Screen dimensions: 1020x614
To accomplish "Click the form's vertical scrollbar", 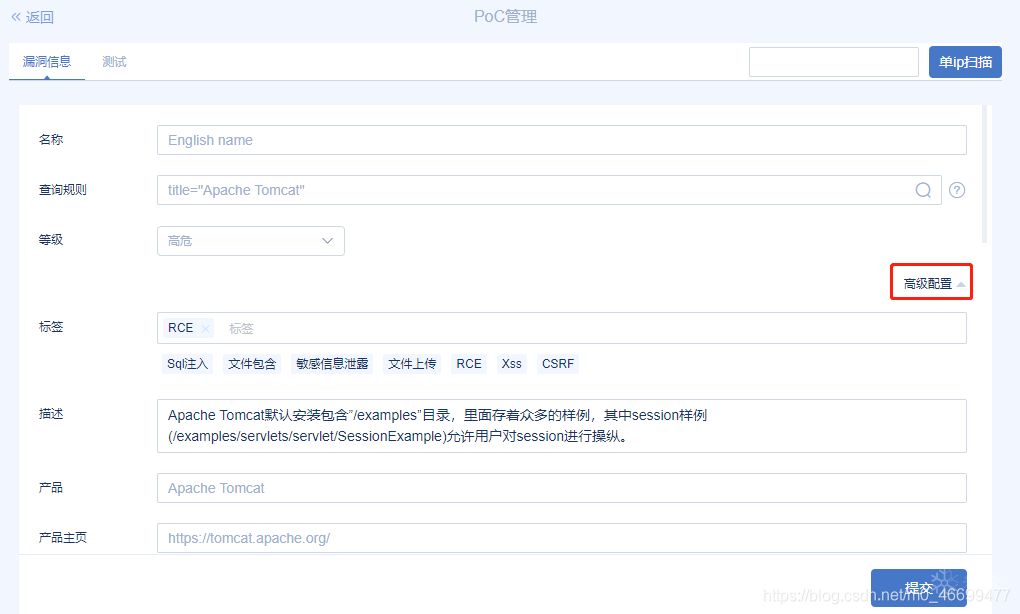I will coord(984,174).
